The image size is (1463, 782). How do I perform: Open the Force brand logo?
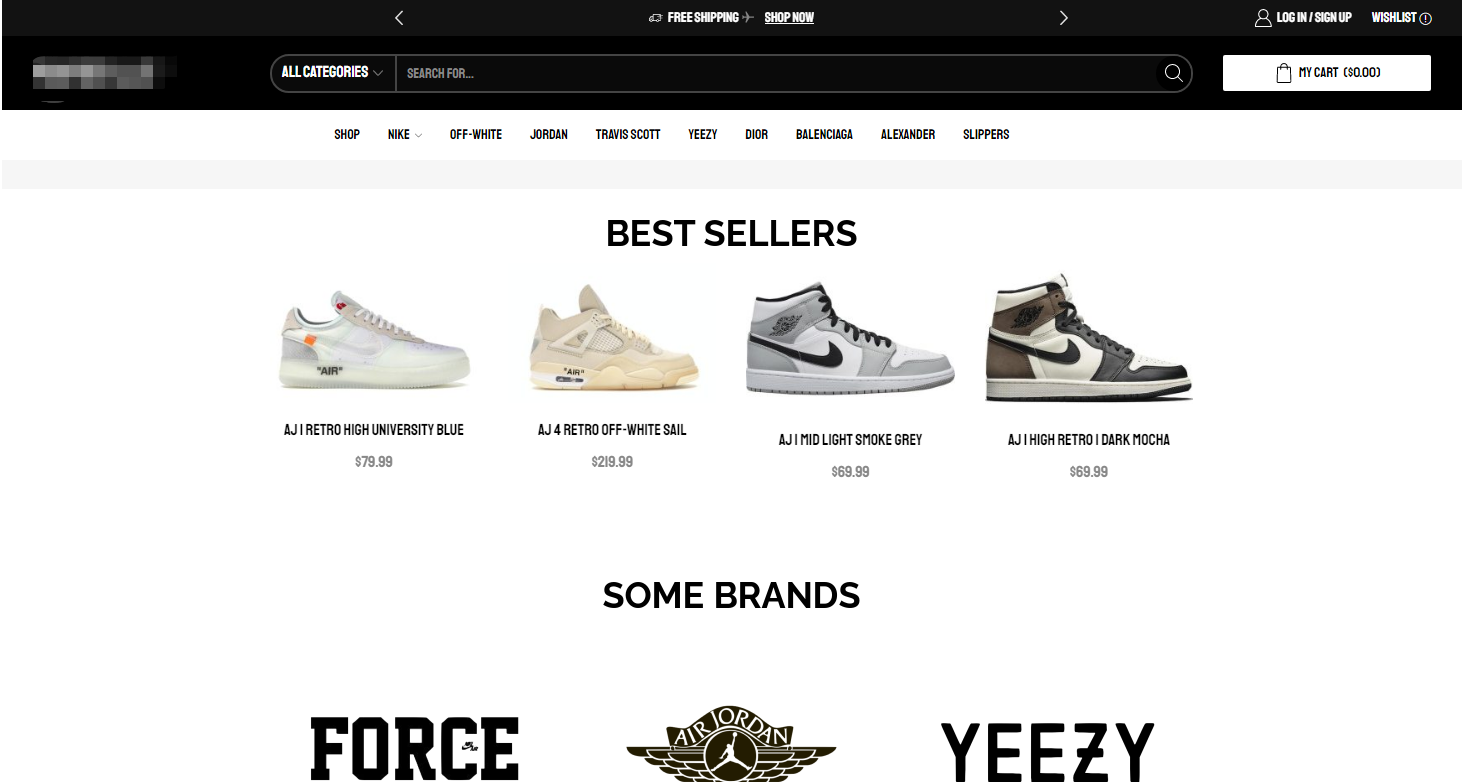(415, 748)
